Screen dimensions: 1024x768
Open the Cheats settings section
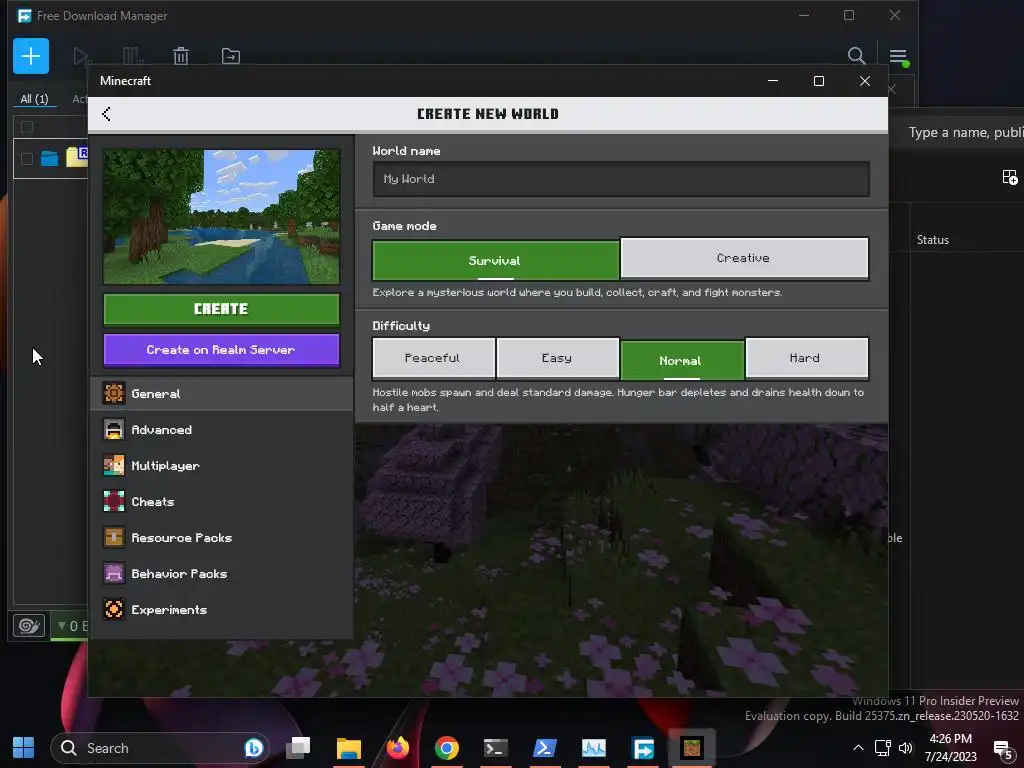(221, 502)
